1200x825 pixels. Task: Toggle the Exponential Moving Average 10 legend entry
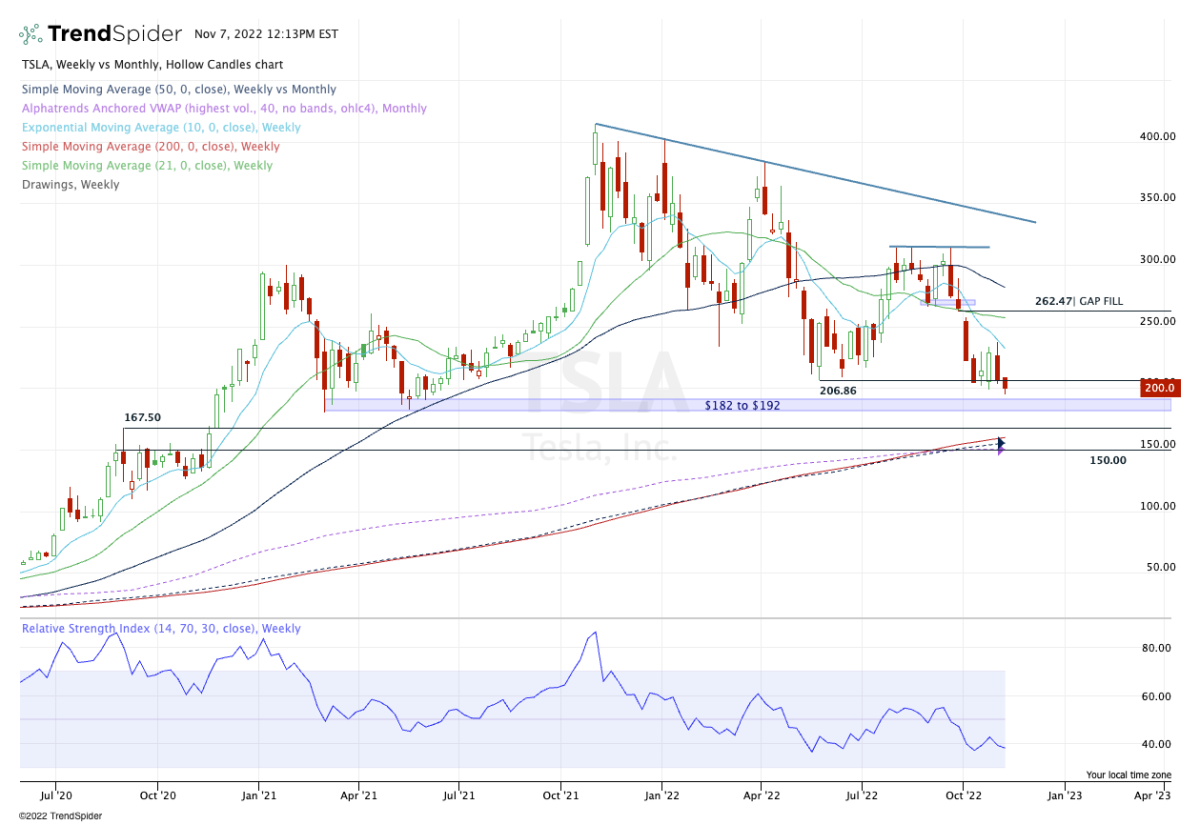(x=161, y=128)
